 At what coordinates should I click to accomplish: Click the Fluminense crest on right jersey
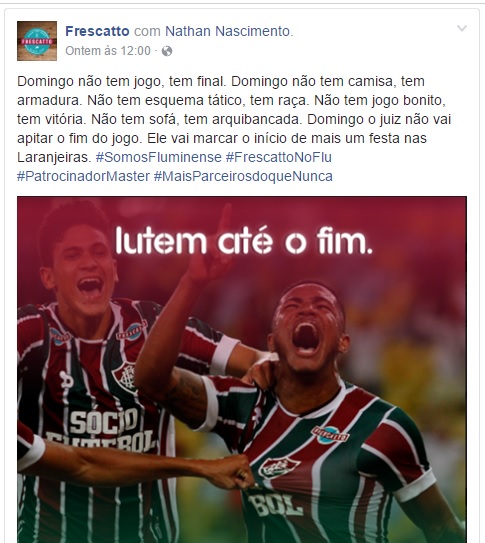(278, 468)
